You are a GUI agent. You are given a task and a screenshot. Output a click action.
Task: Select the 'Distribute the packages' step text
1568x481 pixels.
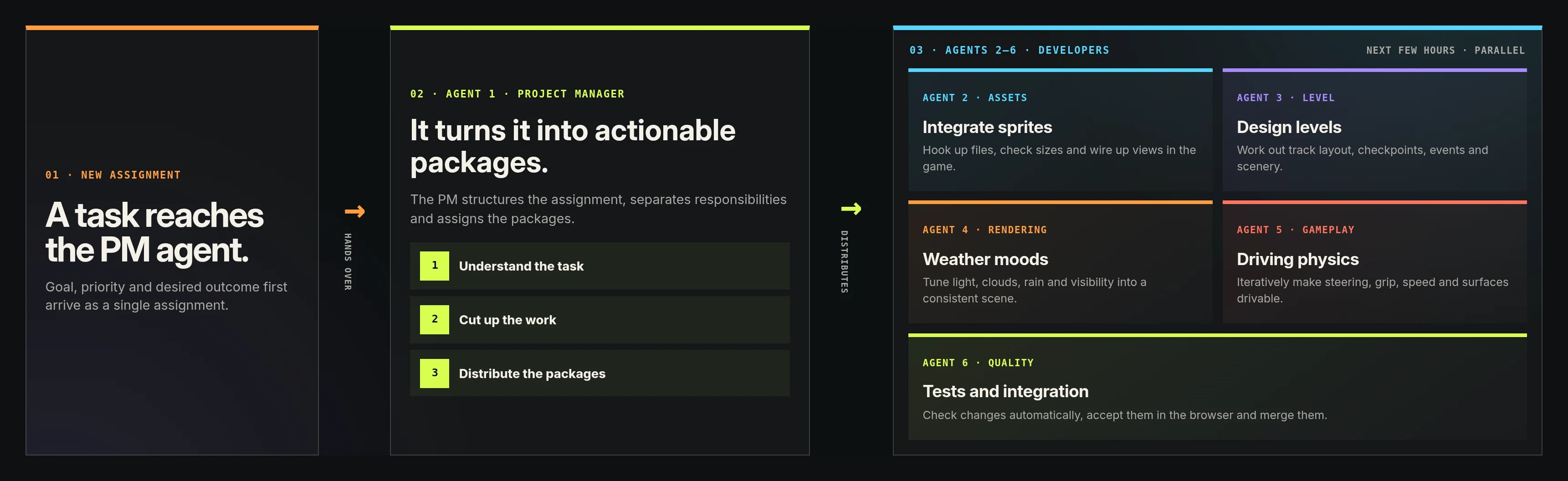click(532, 373)
